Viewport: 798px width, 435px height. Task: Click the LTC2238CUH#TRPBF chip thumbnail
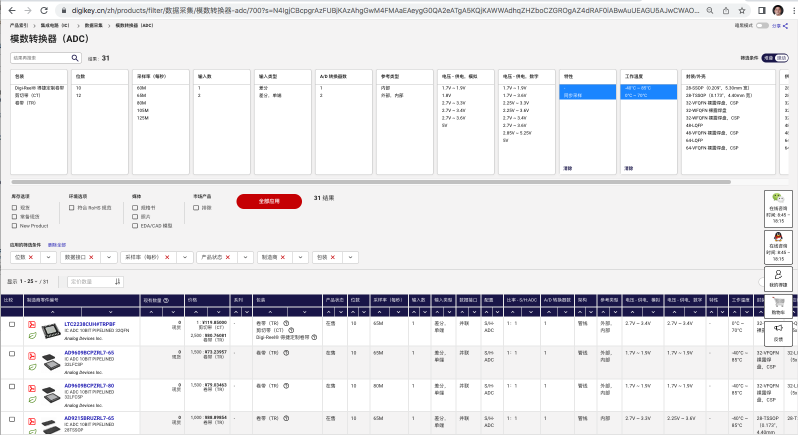51,331
